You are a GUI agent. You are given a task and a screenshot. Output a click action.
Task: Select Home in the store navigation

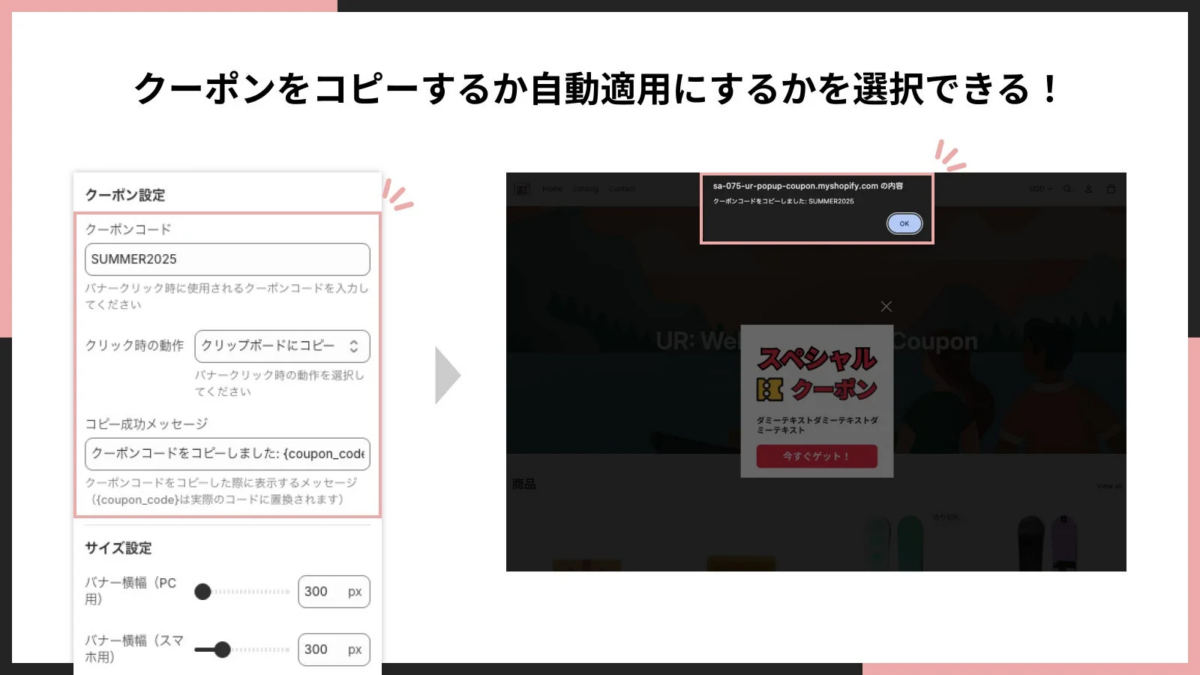551,188
